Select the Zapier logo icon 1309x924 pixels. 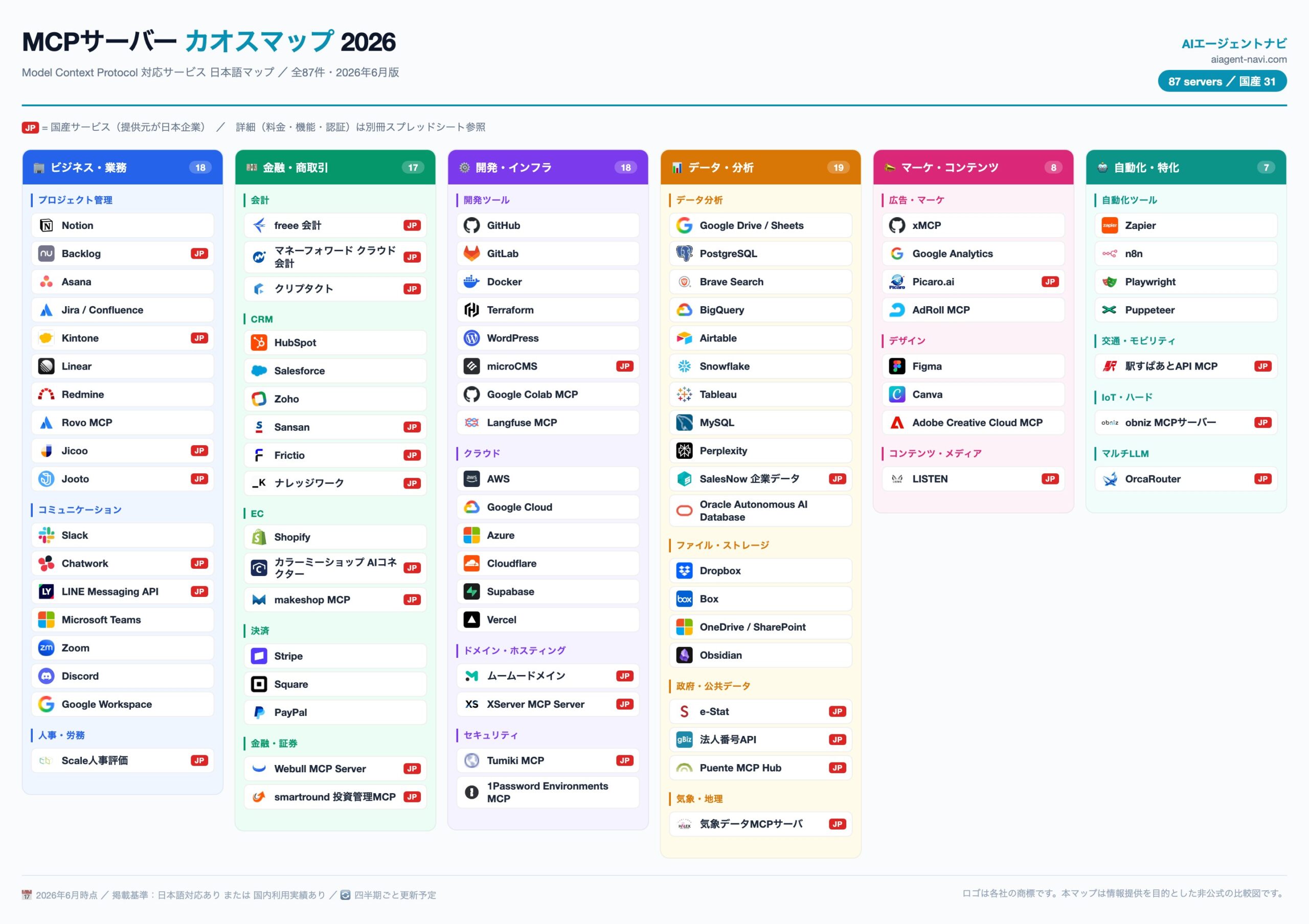tap(1110, 225)
